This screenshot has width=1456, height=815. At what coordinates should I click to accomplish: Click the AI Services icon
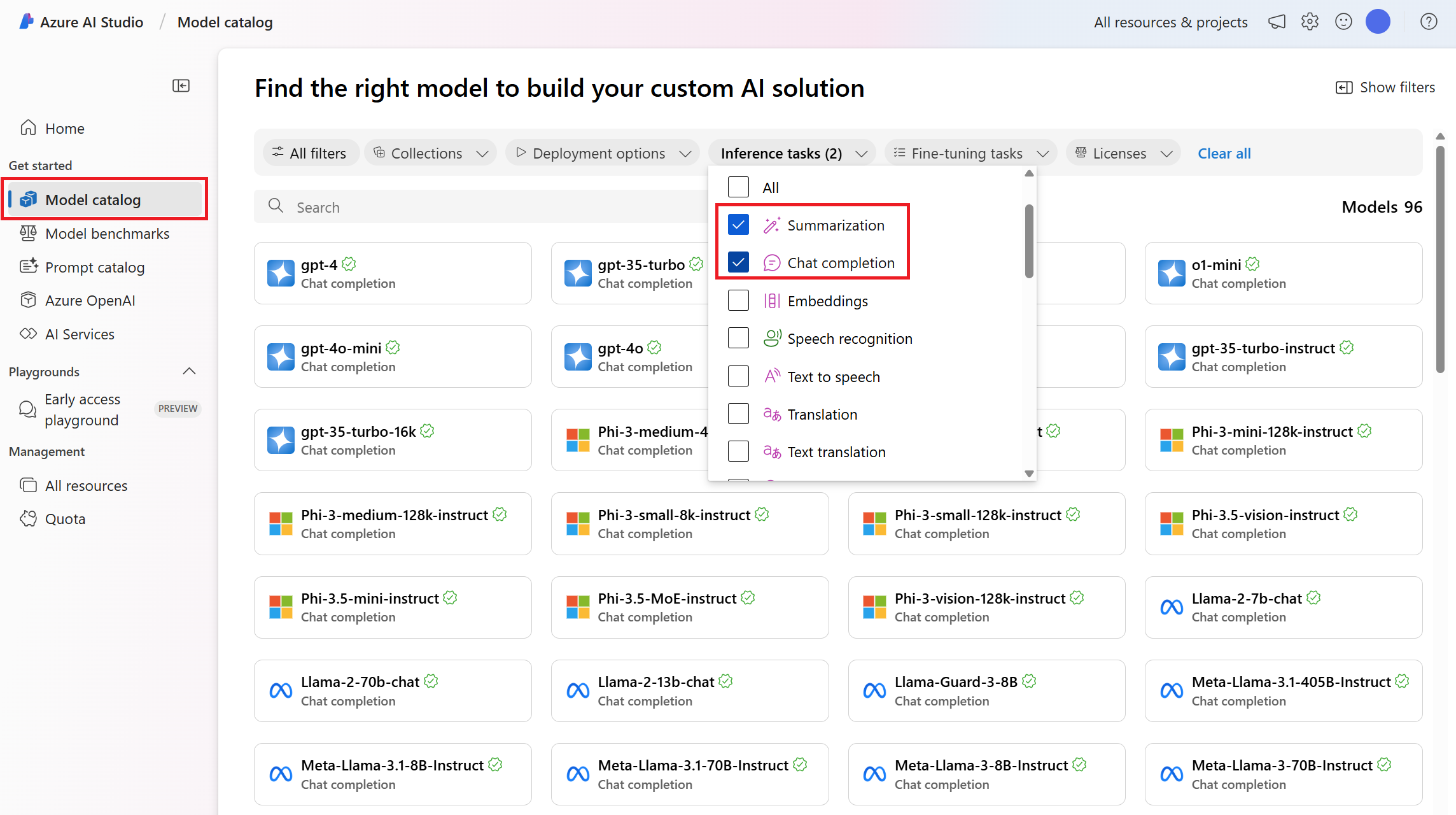(28, 334)
